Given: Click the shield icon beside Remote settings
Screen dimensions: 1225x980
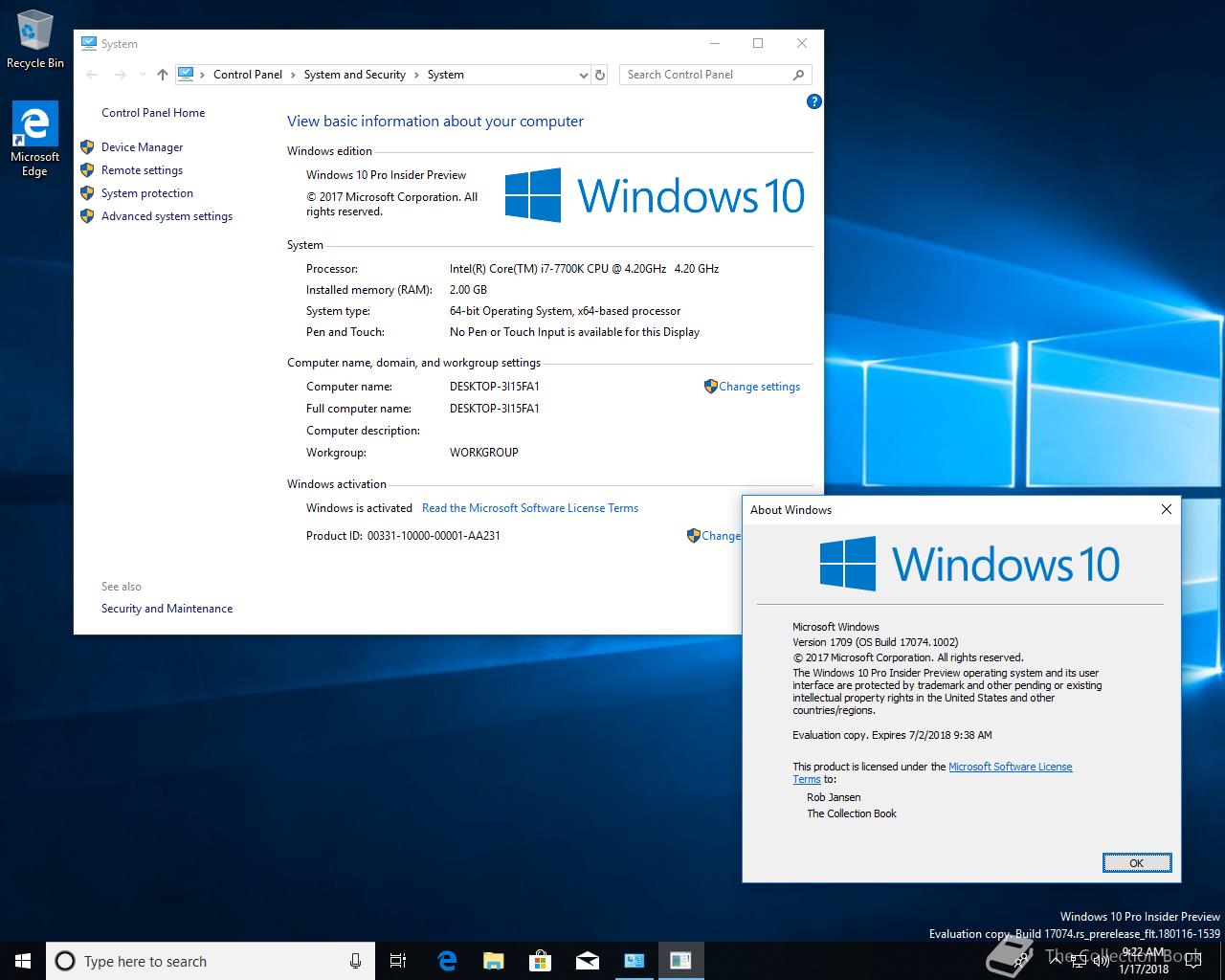Looking at the screenshot, I should coord(87,170).
